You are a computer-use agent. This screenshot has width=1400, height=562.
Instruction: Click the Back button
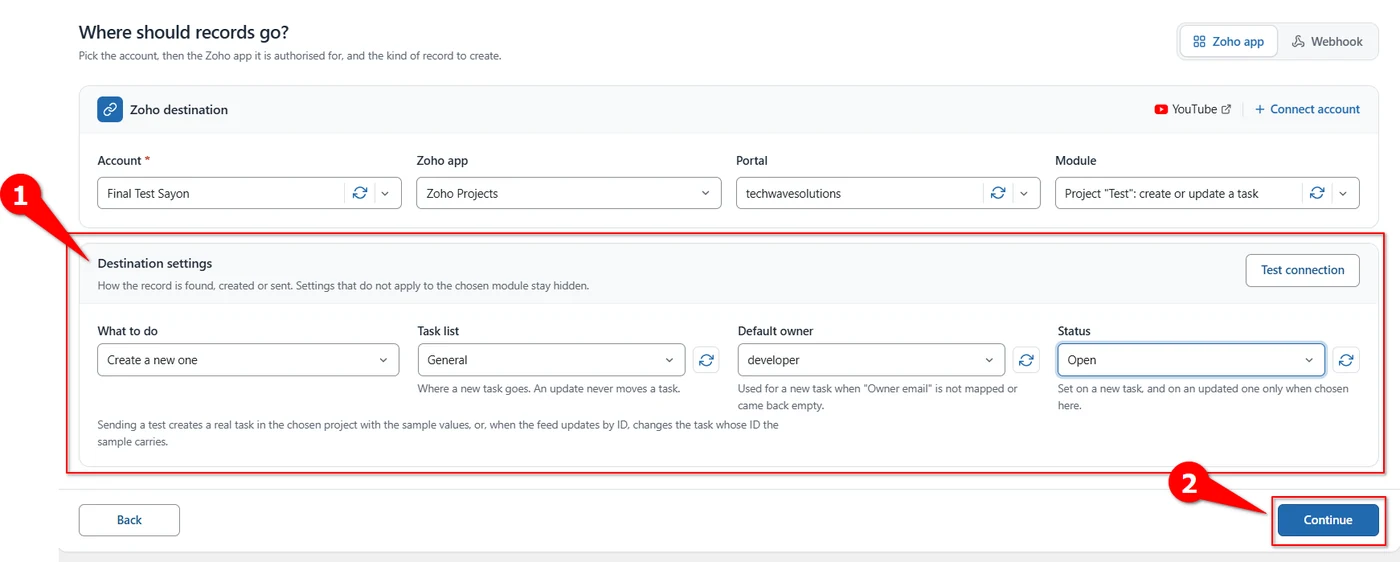pos(129,520)
